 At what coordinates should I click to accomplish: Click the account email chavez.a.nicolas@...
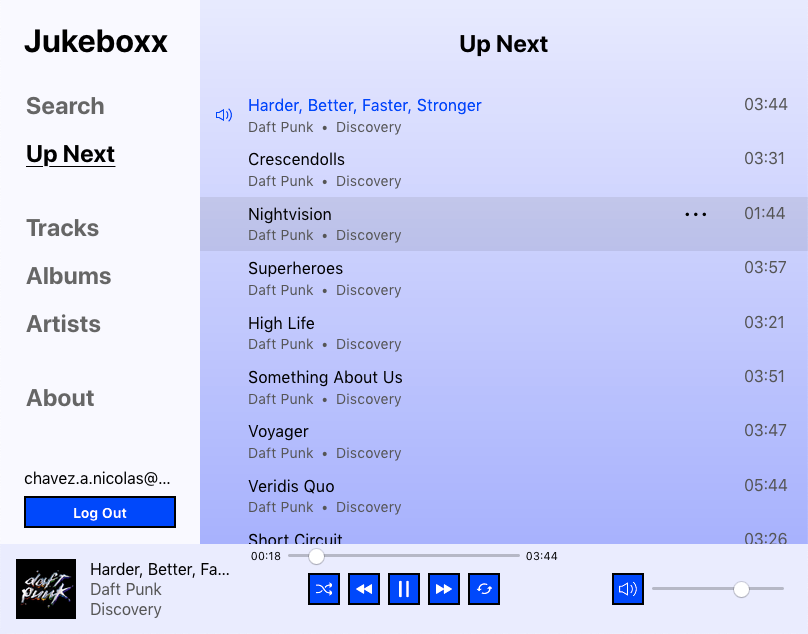click(x=97, y=479)
